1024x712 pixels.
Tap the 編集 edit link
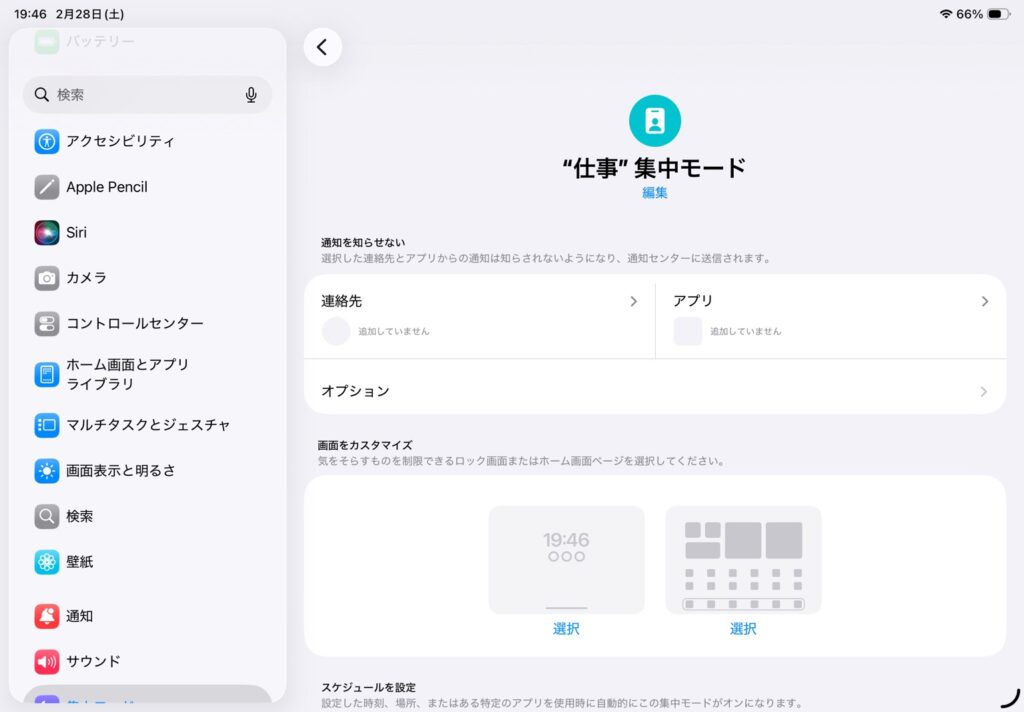655,193
